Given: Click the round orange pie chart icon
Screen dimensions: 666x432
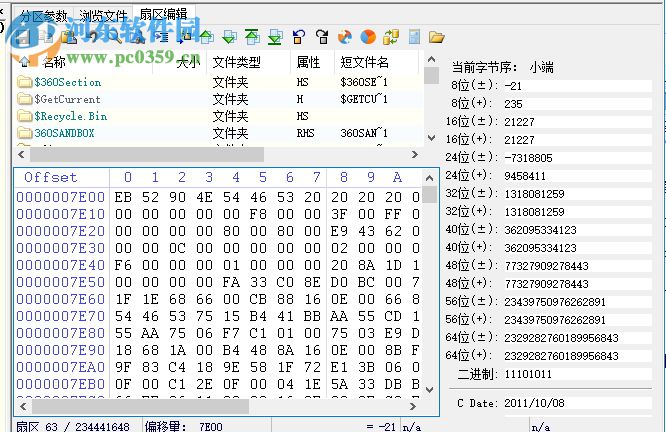Looking at the screenshot, I should pos(368,37).
